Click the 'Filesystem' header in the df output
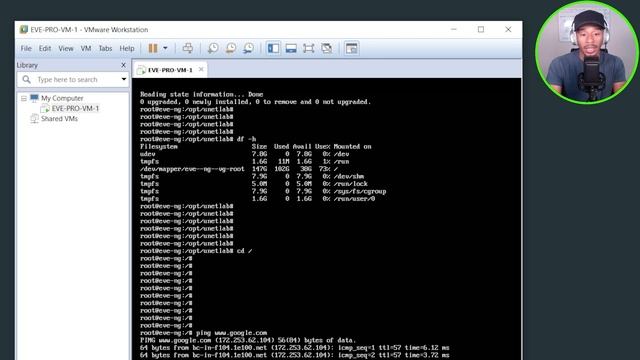Image resolution: width=640 pixels, height=360 pixels. (x=159, y=147)
